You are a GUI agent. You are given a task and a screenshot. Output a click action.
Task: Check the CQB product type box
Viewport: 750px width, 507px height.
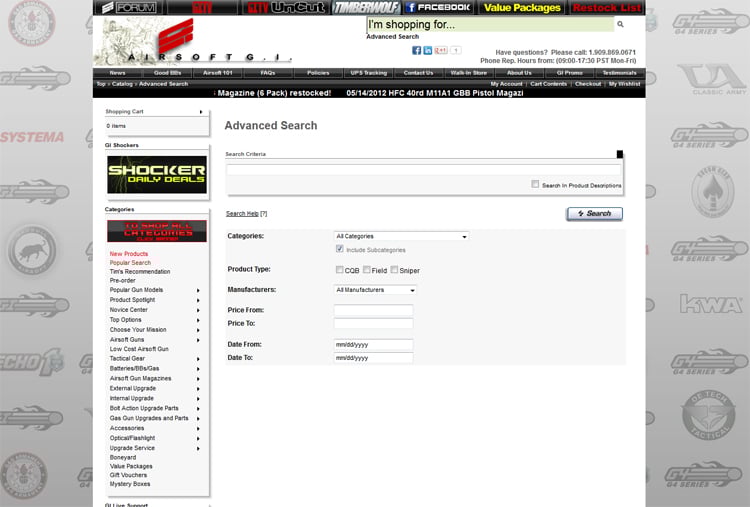point(340,269)
